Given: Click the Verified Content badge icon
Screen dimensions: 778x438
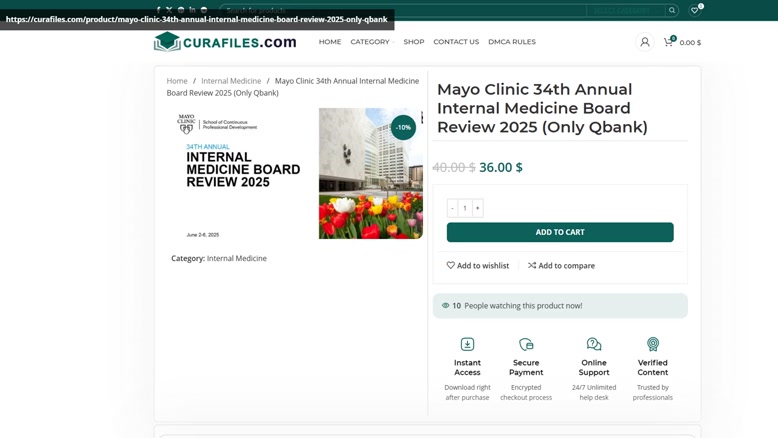Looking at the screenshot, I should click(653, 344).
